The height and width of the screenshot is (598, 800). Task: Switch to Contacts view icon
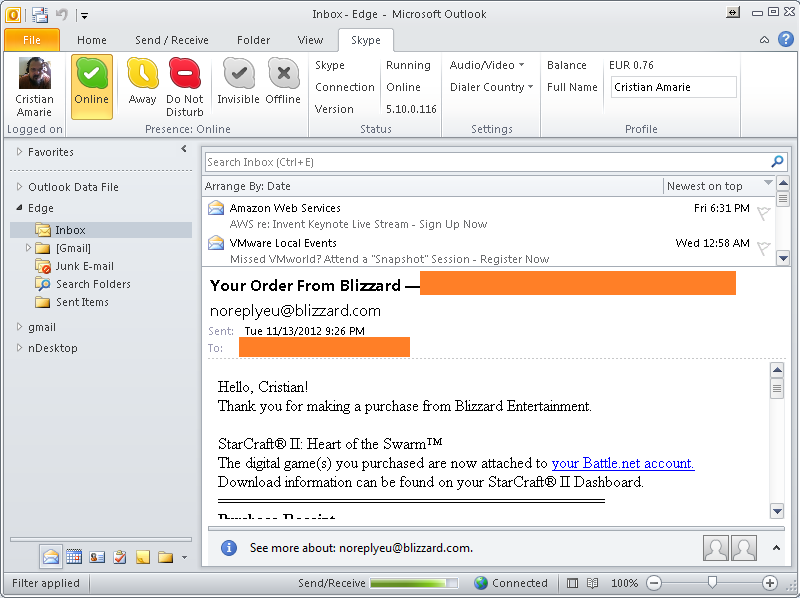(97, 557)
